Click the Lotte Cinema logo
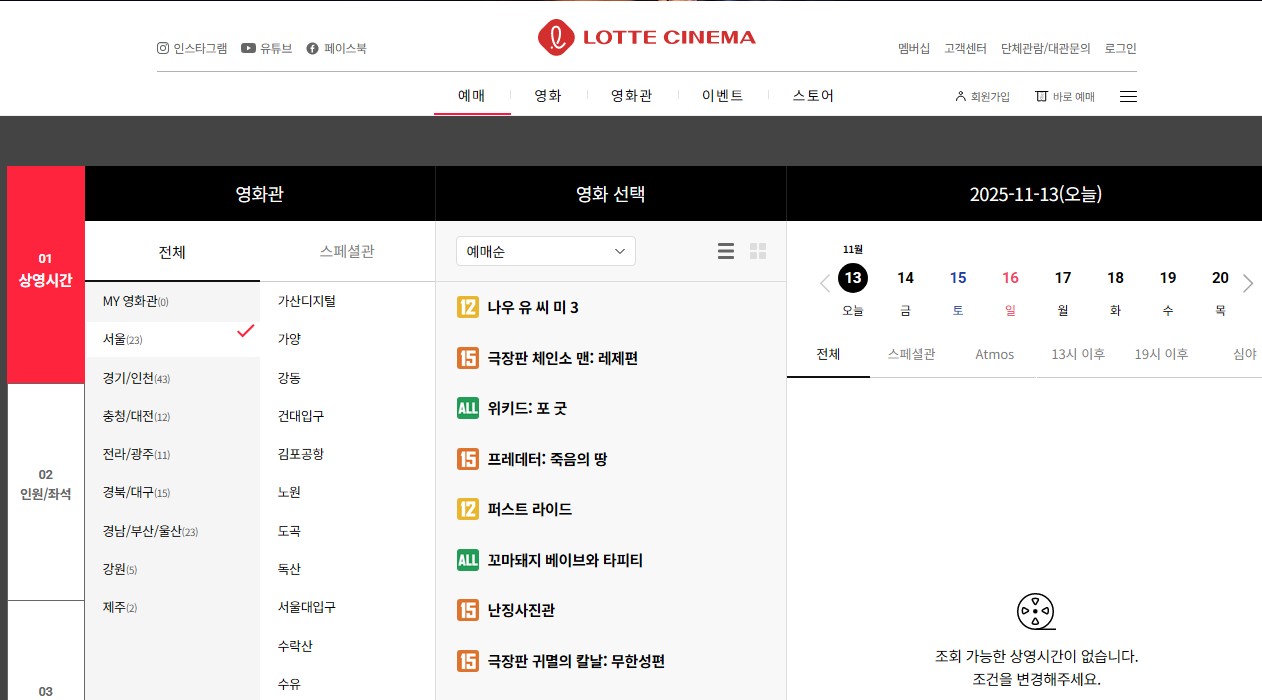This screenshot has height=700, width=1262. [646, 37]
